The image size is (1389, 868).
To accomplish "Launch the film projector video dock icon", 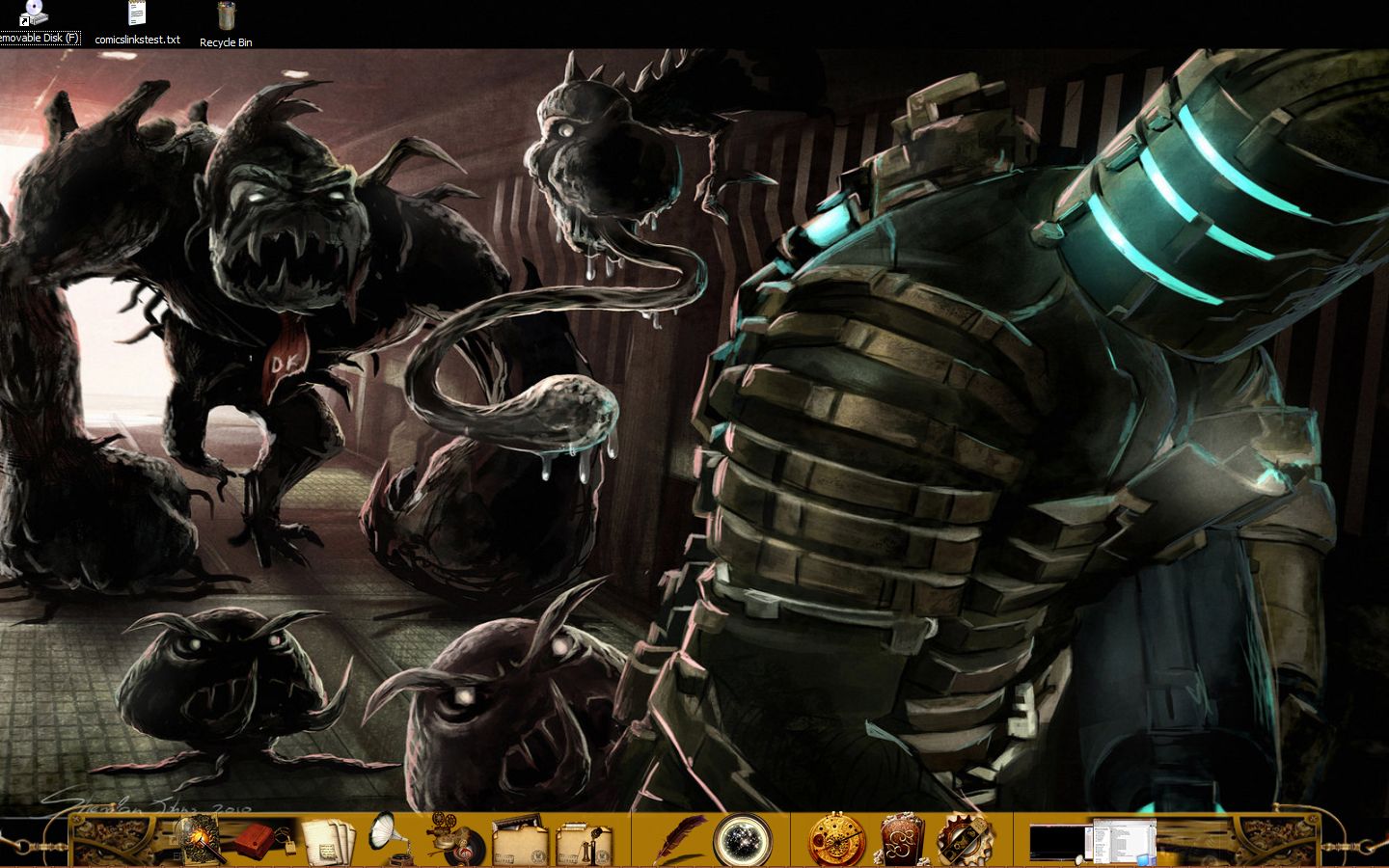I will tap(455, 839).
